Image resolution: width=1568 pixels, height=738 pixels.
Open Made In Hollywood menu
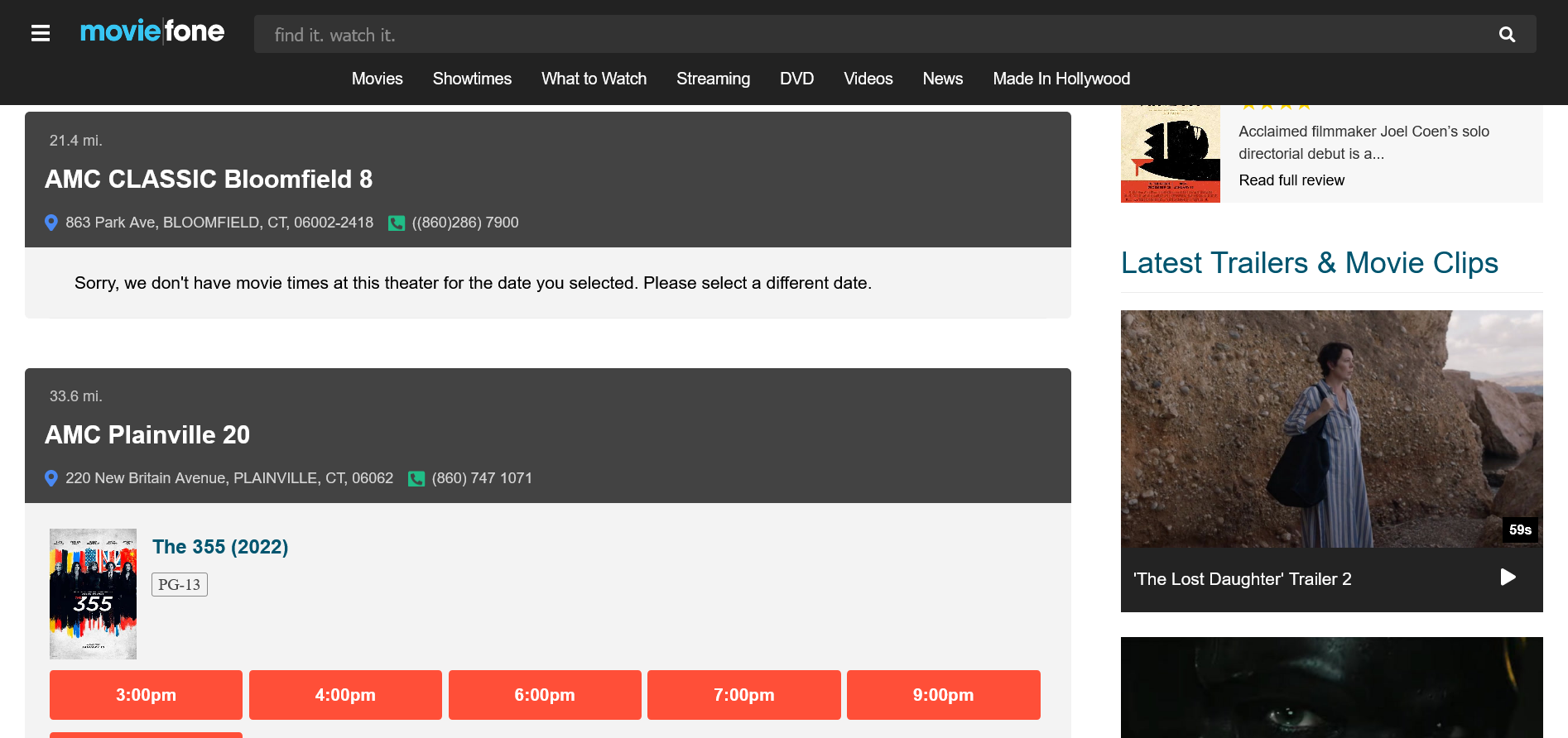point(1061,79)
